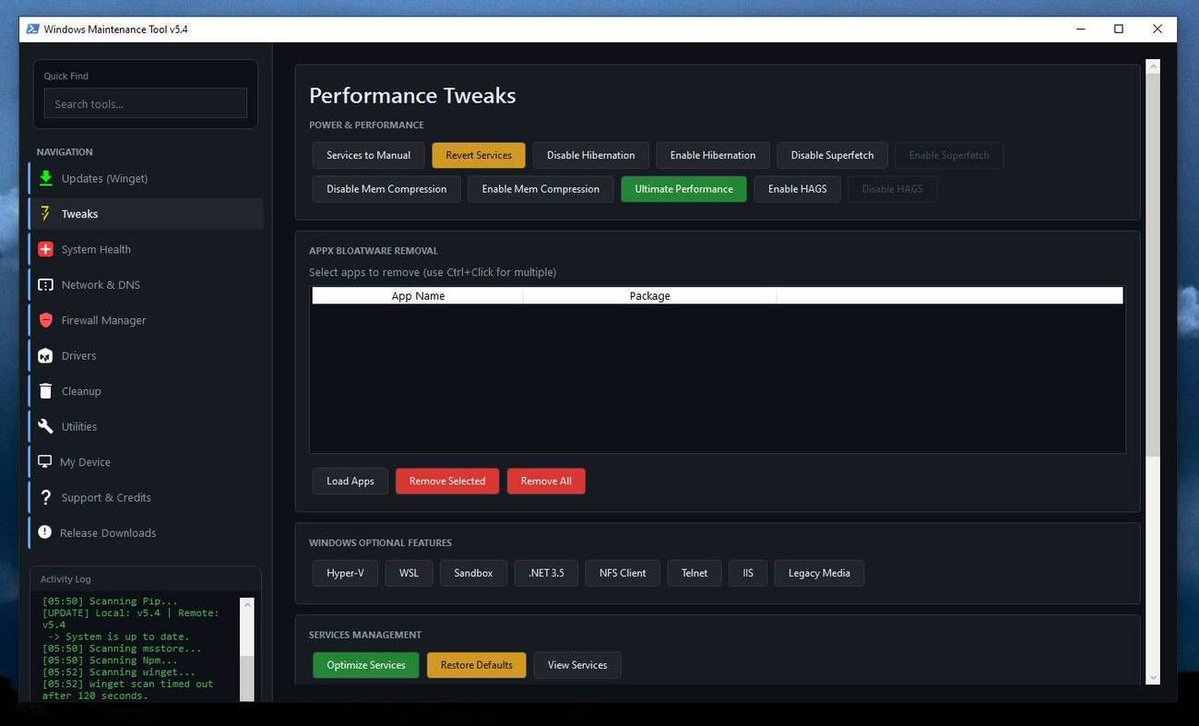Screen dimensions: 1199x726
Task: Click the main panel scrollbar down arrow
Action: point(1153,678)
